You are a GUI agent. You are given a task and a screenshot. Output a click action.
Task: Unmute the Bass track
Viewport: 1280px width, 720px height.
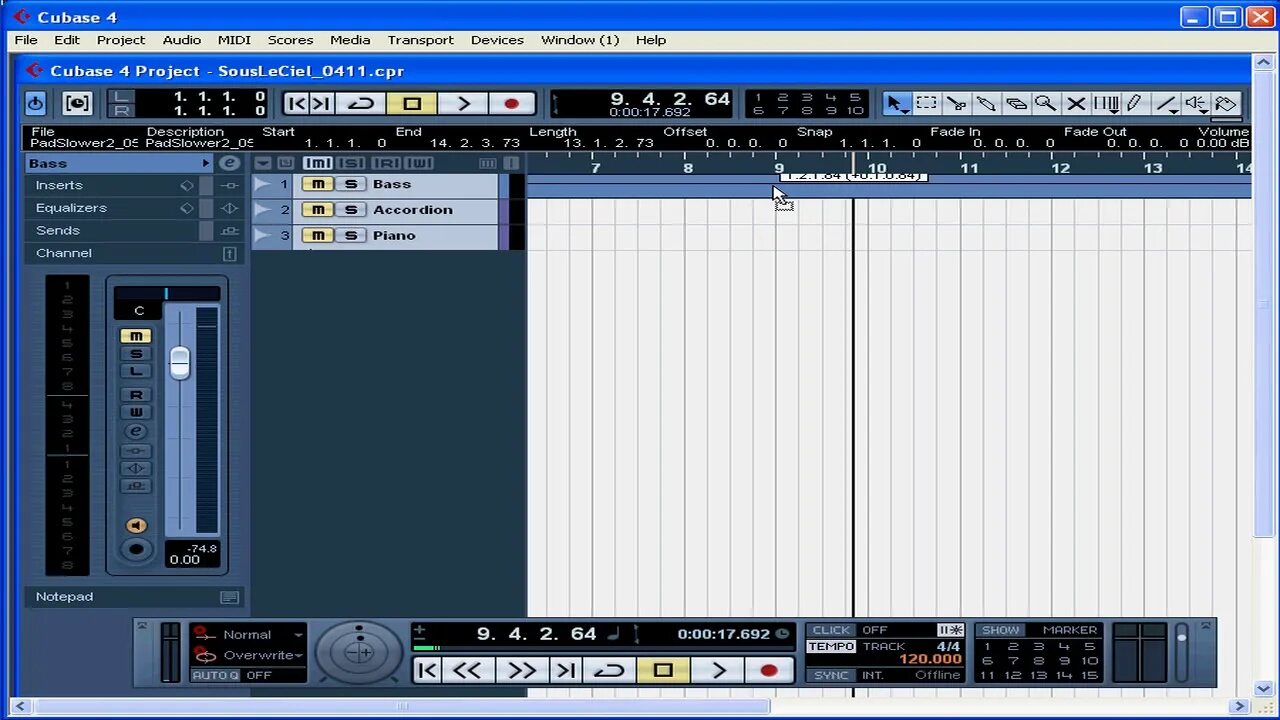point(318,184)
